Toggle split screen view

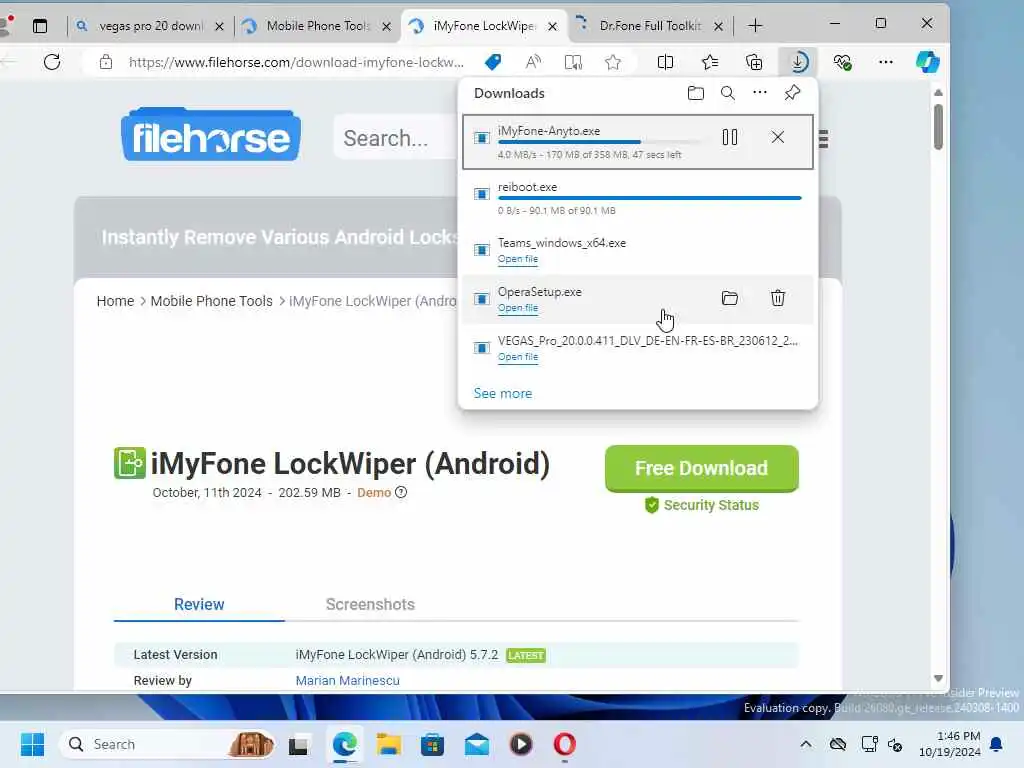(x=665, y=63)
